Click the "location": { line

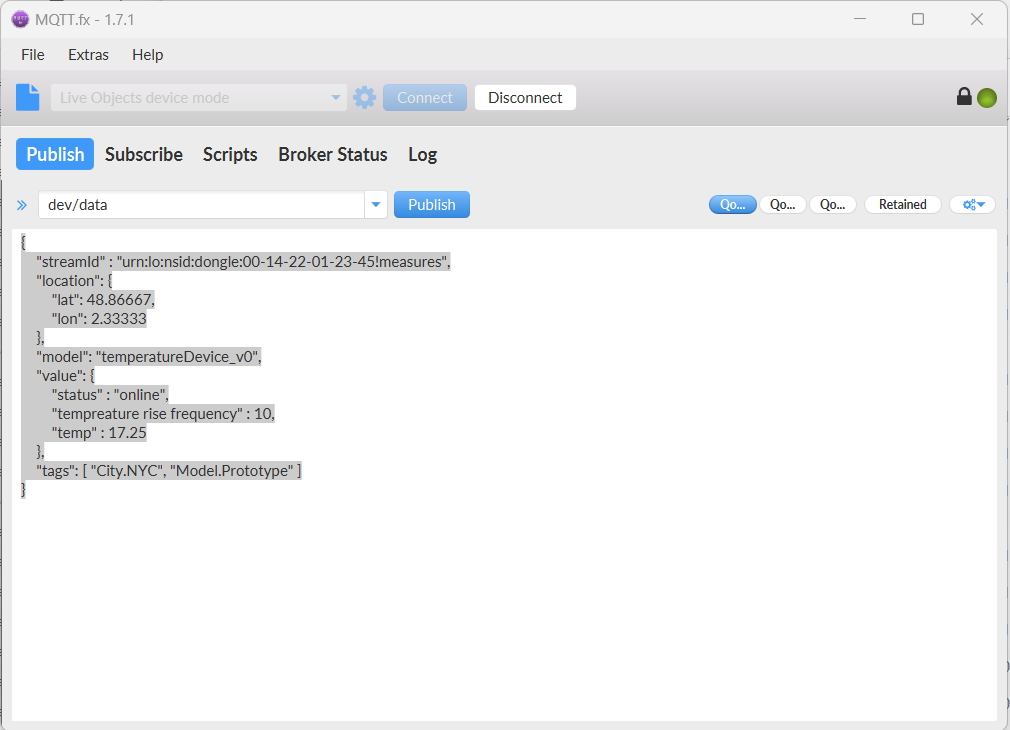pyautogui.click(x=74, y=280)
